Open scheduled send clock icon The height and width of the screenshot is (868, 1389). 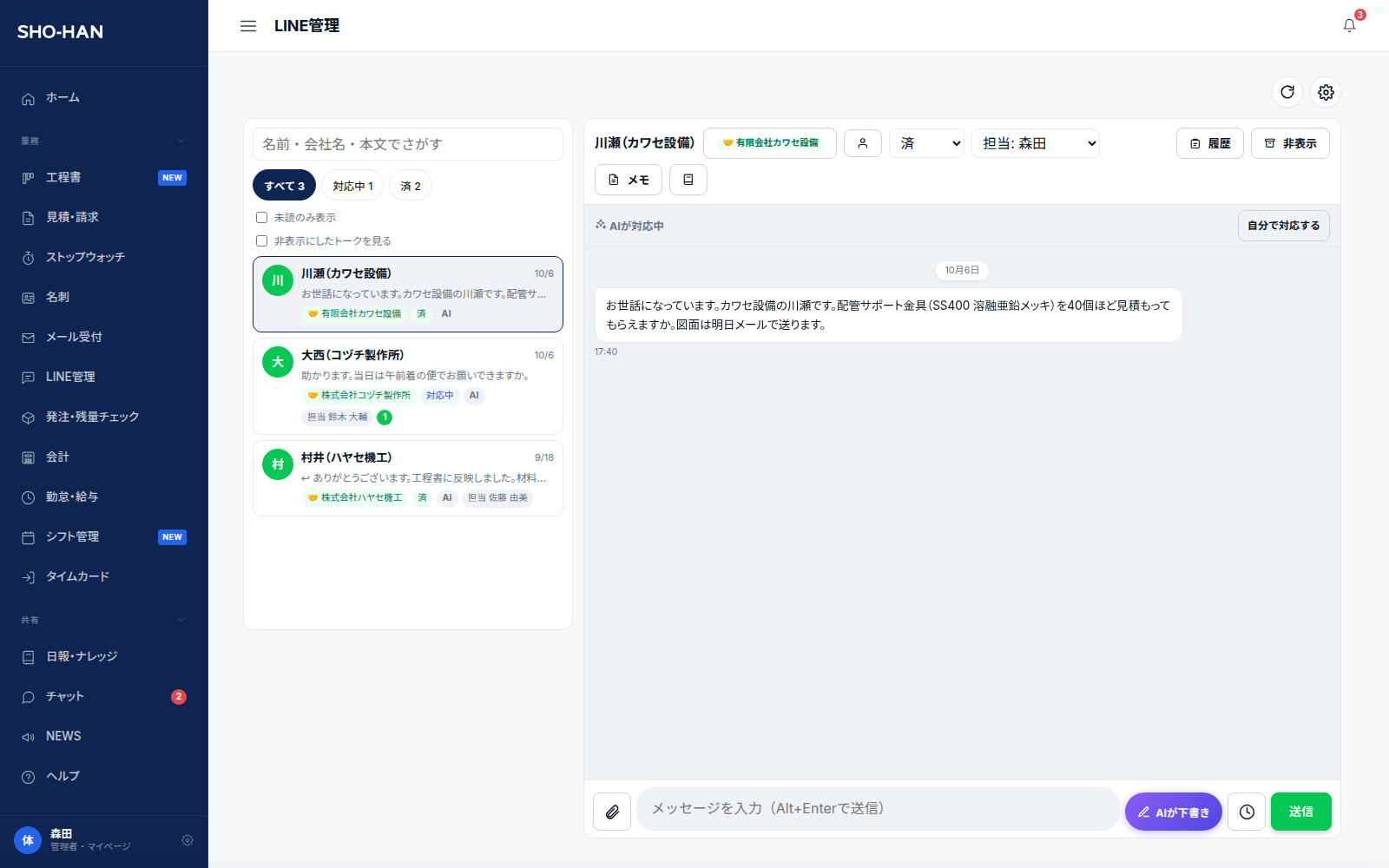point(1247,812)
